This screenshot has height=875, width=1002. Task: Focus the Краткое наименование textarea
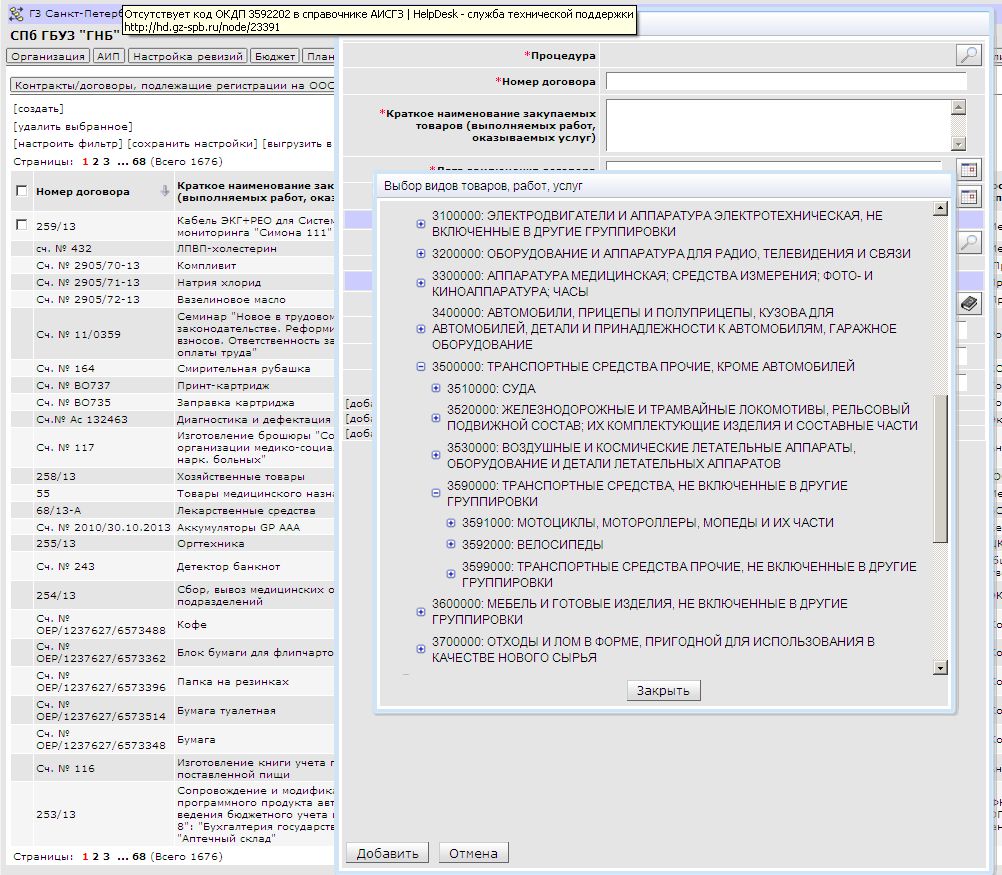(x=778, y=125)
